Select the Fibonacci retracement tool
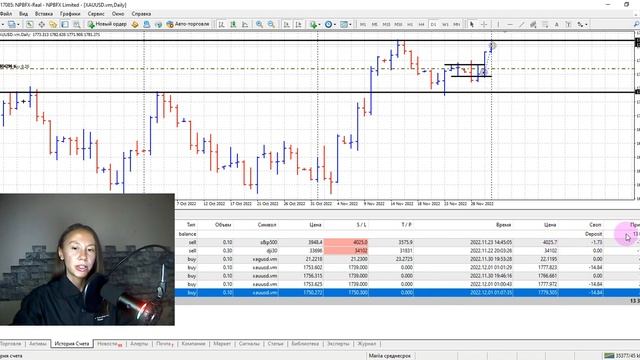 (x=545, y=24)
